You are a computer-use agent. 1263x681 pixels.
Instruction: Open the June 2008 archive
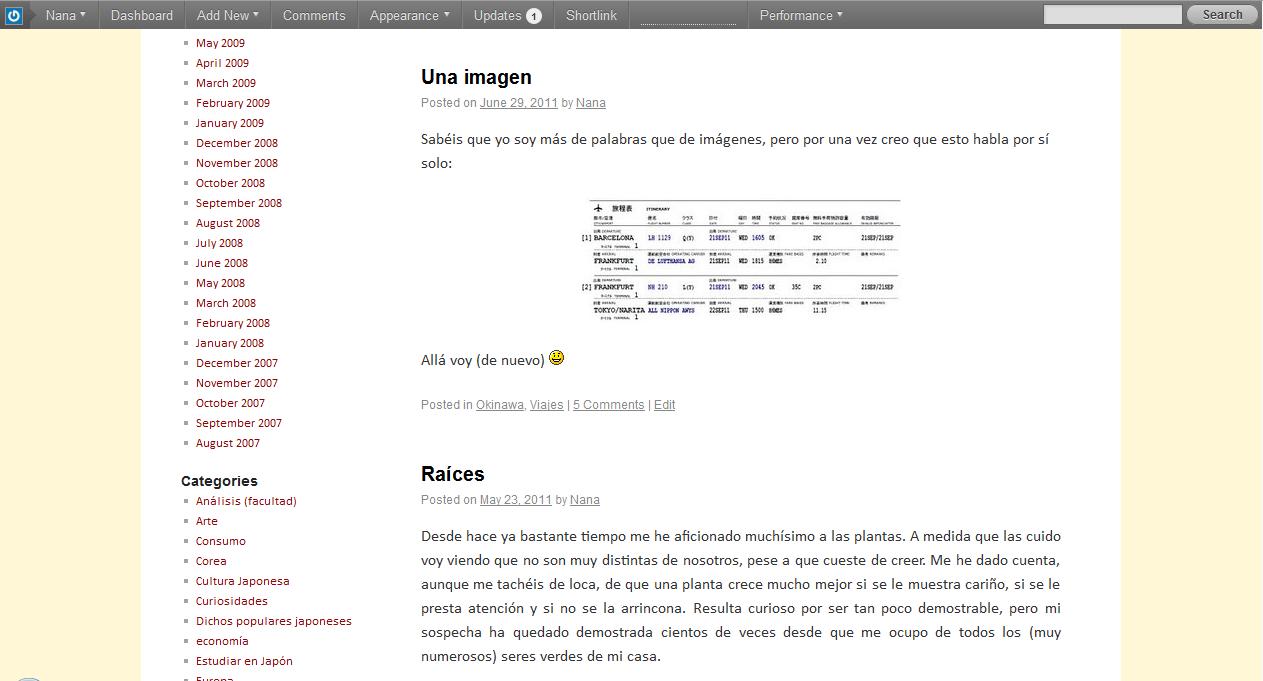click(222, 263)
